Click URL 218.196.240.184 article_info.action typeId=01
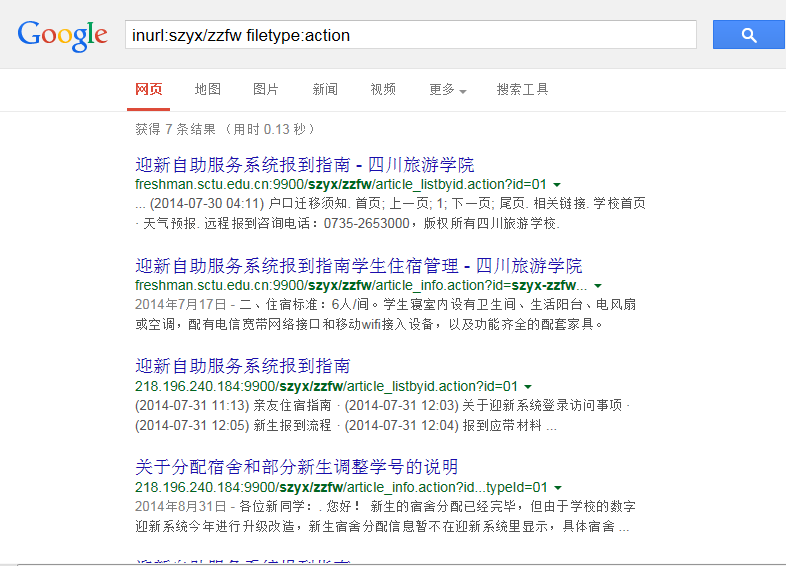The height and width of the screenshot is (566, 786). pos(341,487)
